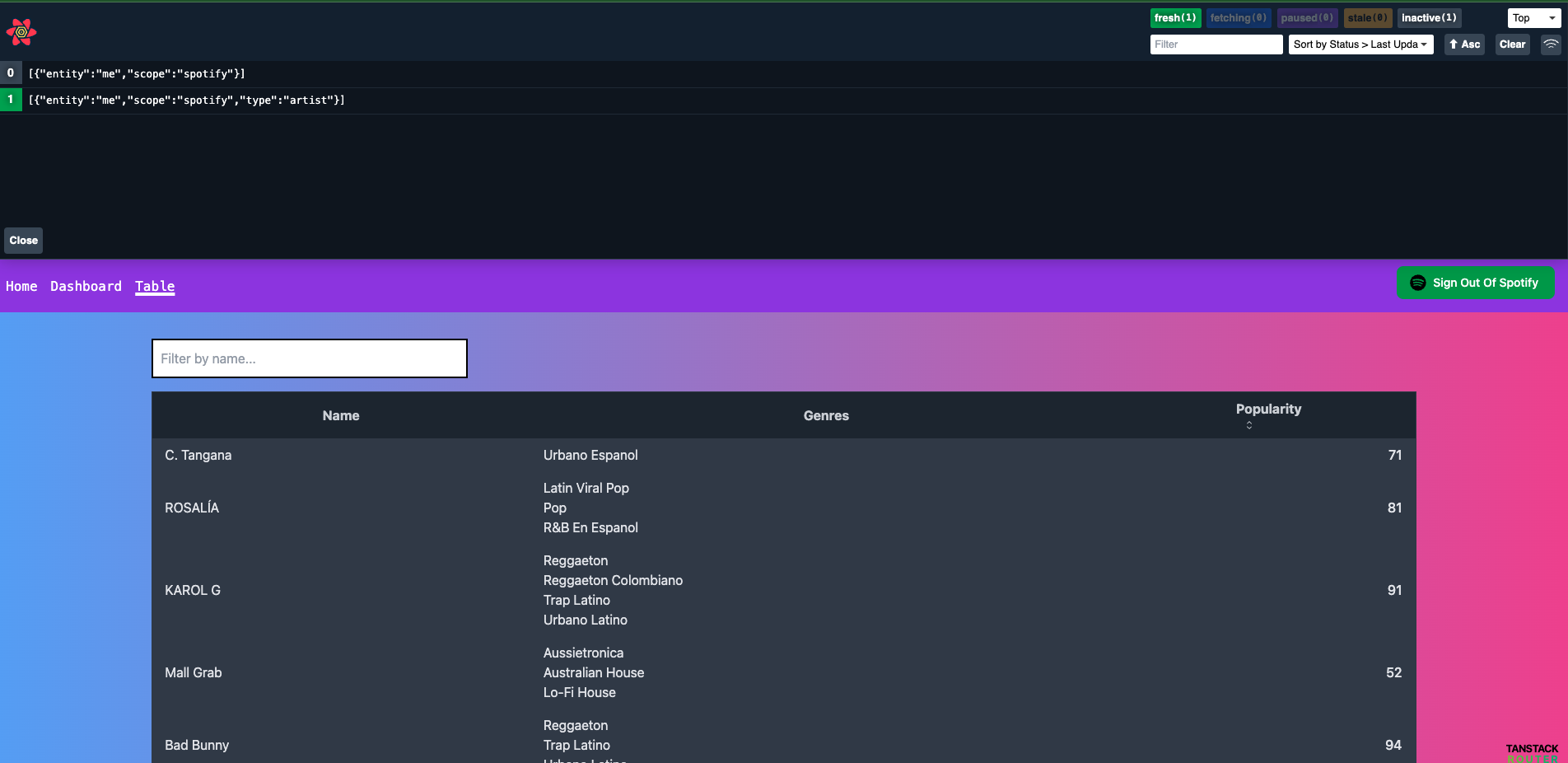Image resolution: width=1568 pixels, height=763 pixels.
Task: Click the TanStack flower logo icon
Action: pos(20,31)
